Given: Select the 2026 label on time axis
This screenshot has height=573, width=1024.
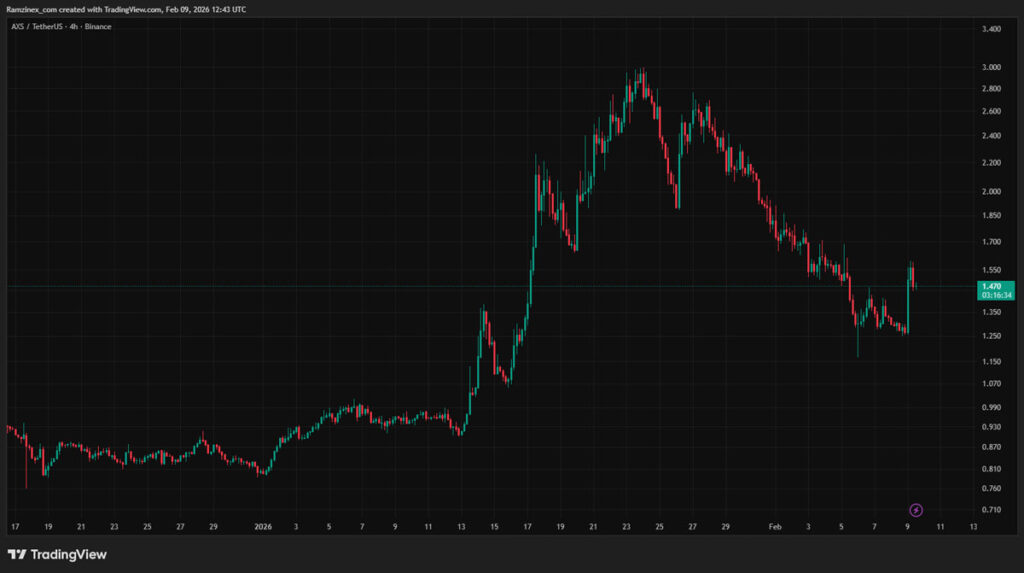Looking at the screenshot, I should pyautogui.click(x=263, y=525).
